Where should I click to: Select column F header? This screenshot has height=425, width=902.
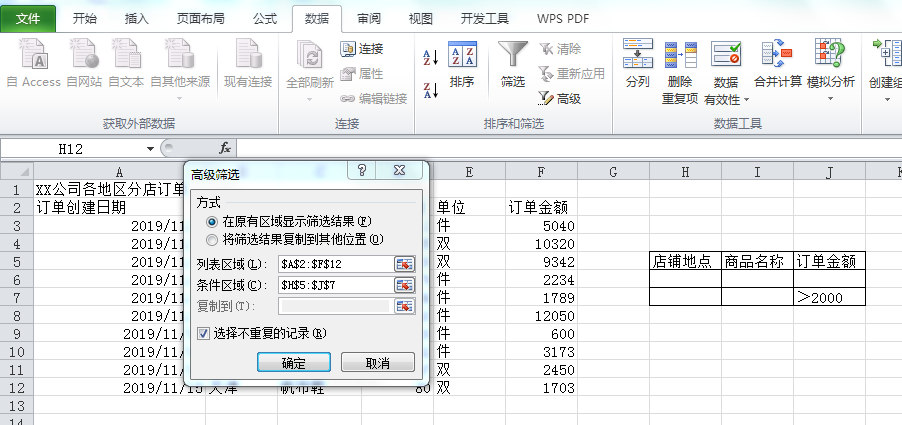coord(541,171)
